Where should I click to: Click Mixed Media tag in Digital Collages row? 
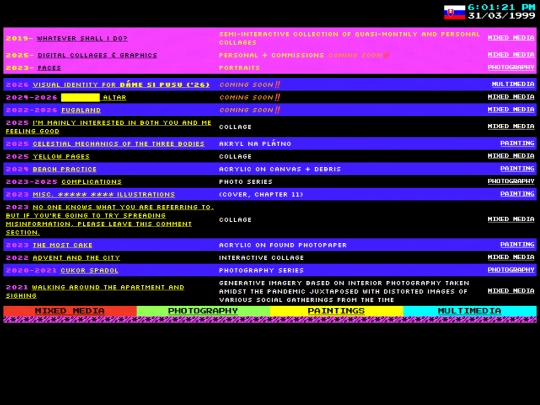pyautogui.click(x=511, y=55)
